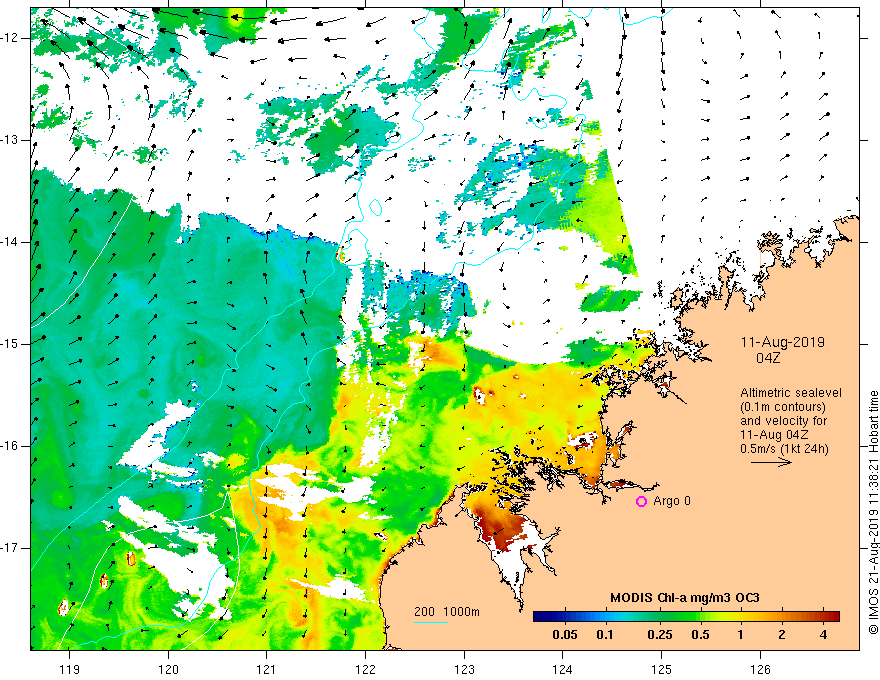Click the 'Argo 0' label text
Image resolution: width=880 pixels, height=680 pixels.
click(x=672, y=501)
